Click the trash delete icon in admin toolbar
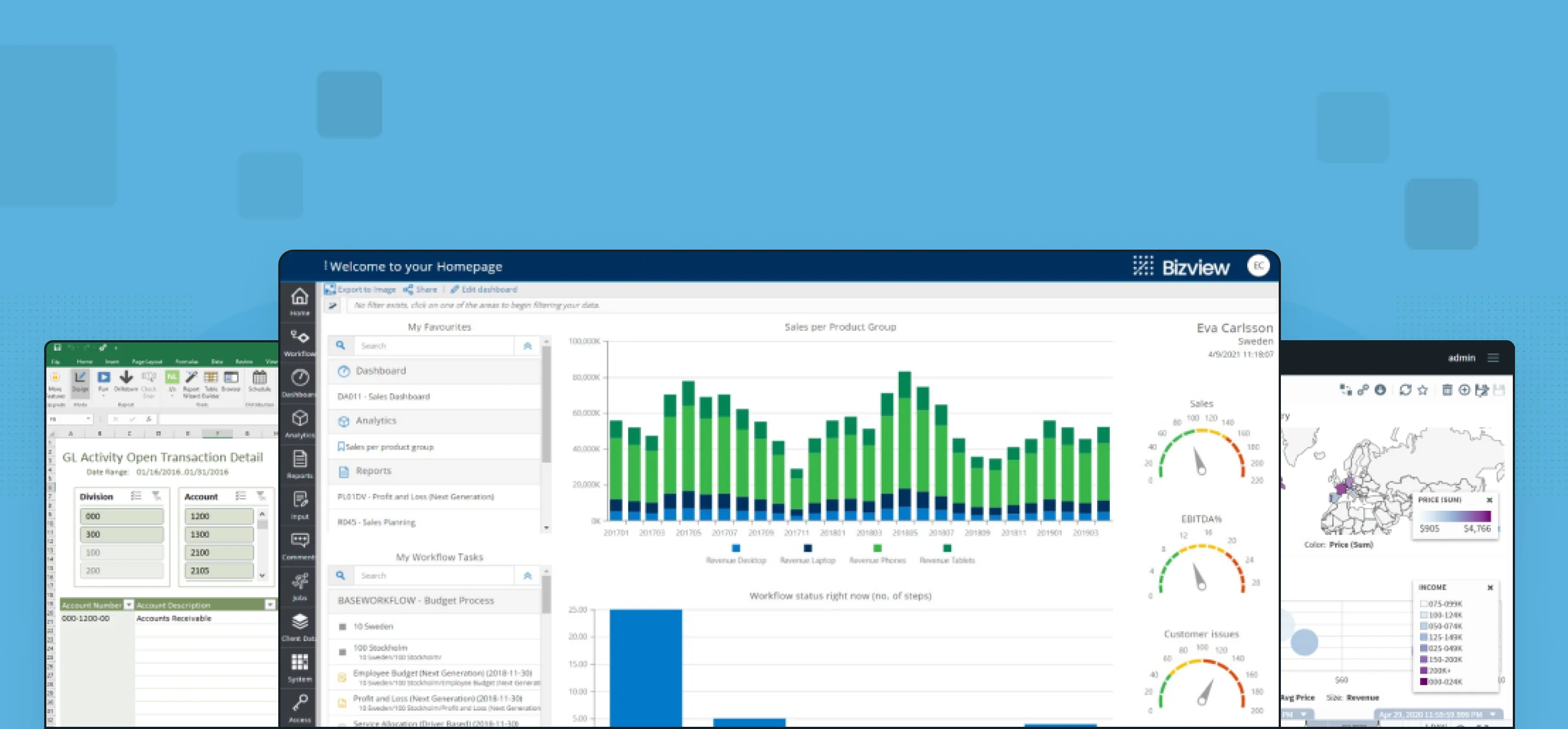This screenshot has height=729, width=1568. pyautogui.click(x=1447, y=390)
